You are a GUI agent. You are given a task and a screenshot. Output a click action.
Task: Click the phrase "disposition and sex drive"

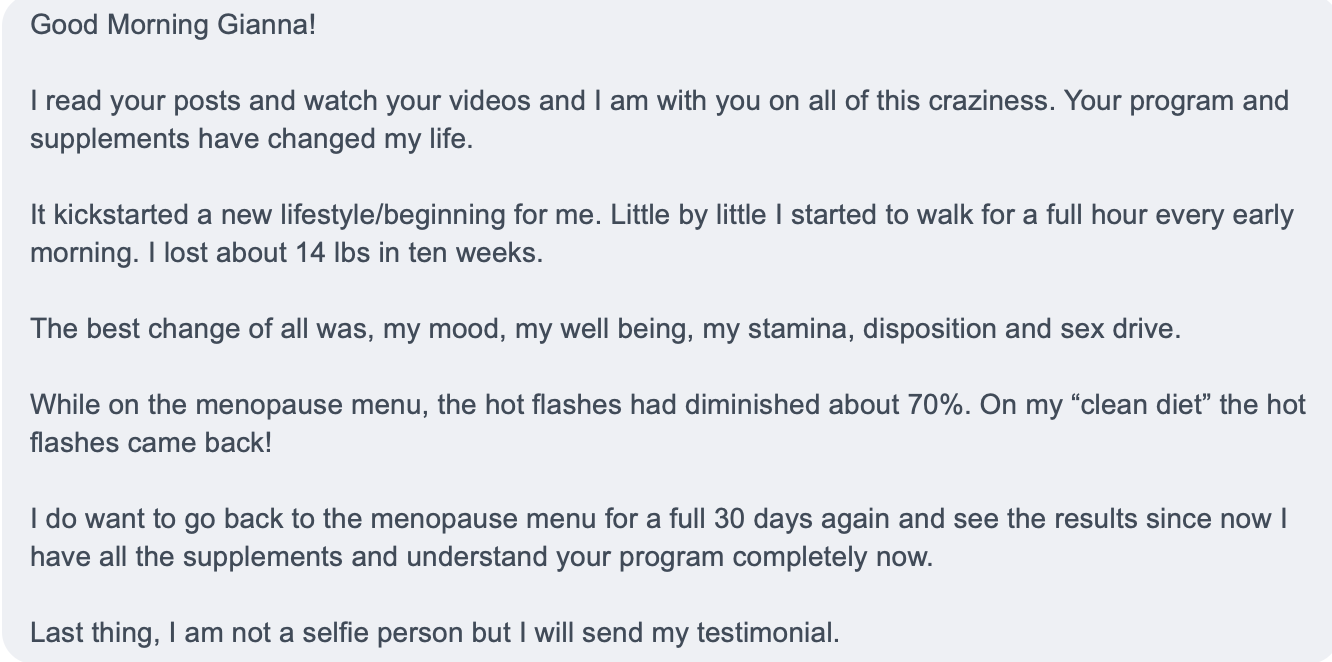tap(1022, 329)
